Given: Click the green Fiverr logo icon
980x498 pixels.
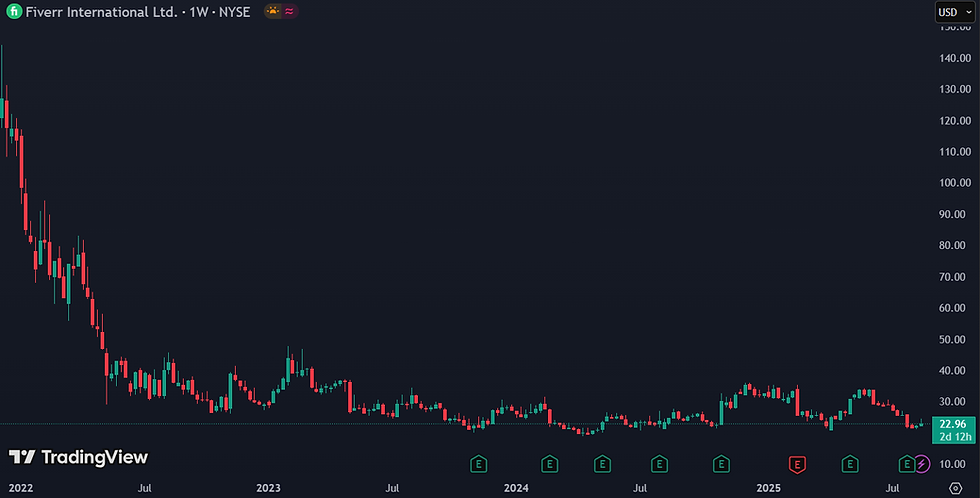Looking at the screenshot, I should 14,11.
